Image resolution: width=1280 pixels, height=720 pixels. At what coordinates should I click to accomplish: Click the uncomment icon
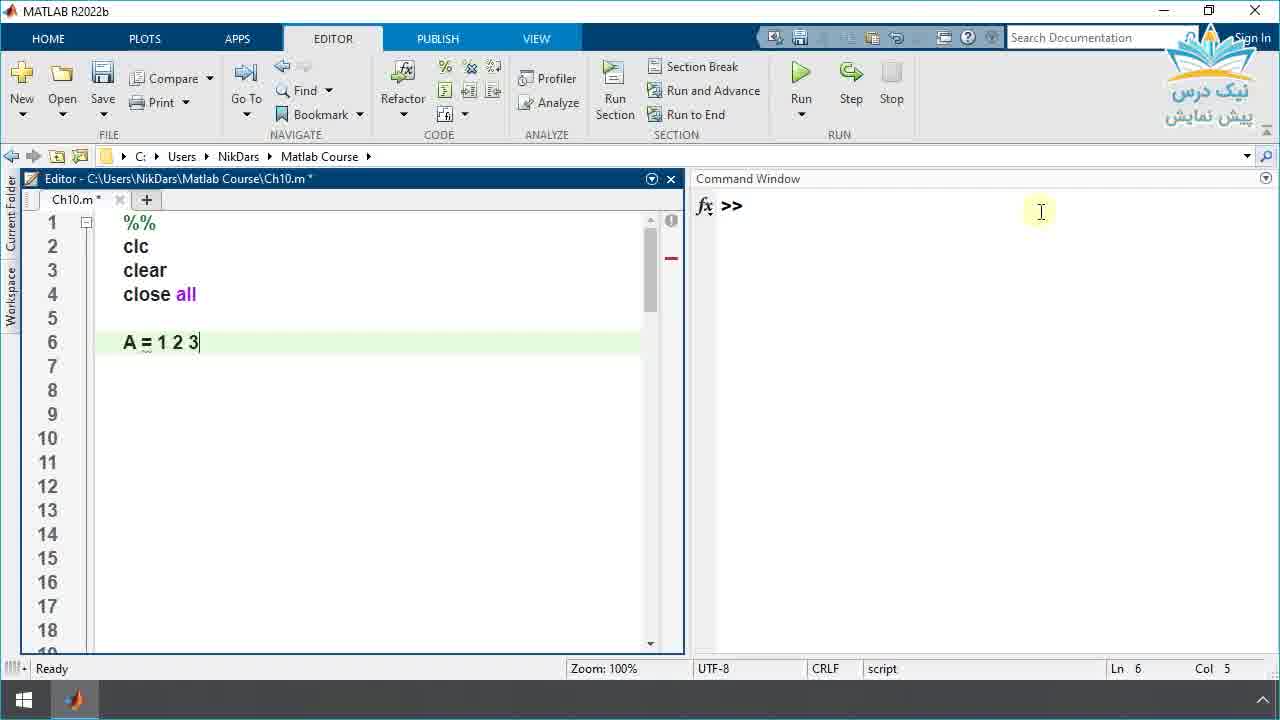click(x=469, y=67)
